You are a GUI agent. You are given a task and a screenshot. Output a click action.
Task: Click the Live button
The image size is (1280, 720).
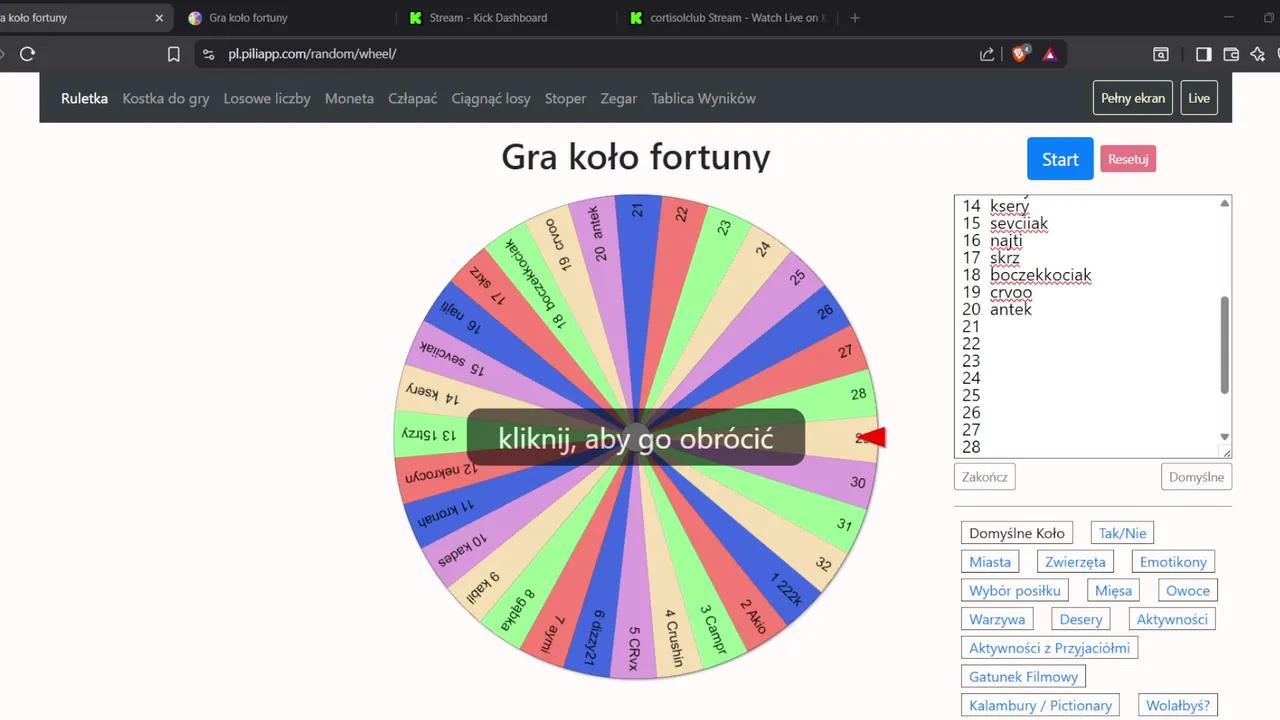[x=1199, y=98]
